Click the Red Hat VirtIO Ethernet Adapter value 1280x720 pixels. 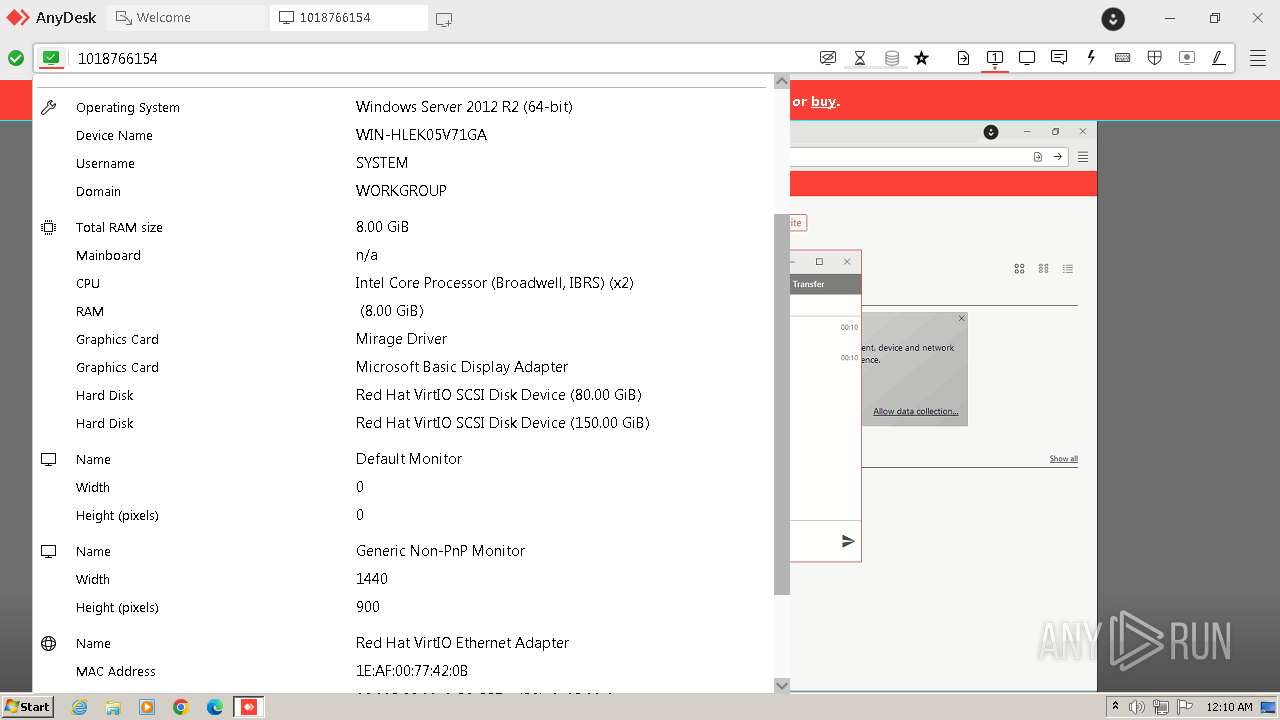pyautogui.click(x=462, y=642)
